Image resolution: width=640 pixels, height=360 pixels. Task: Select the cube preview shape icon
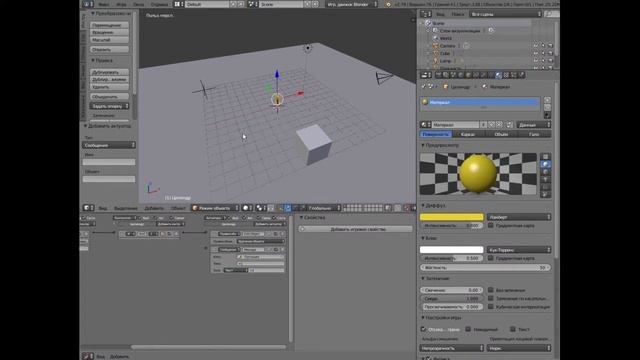click(x=545, y=172)
